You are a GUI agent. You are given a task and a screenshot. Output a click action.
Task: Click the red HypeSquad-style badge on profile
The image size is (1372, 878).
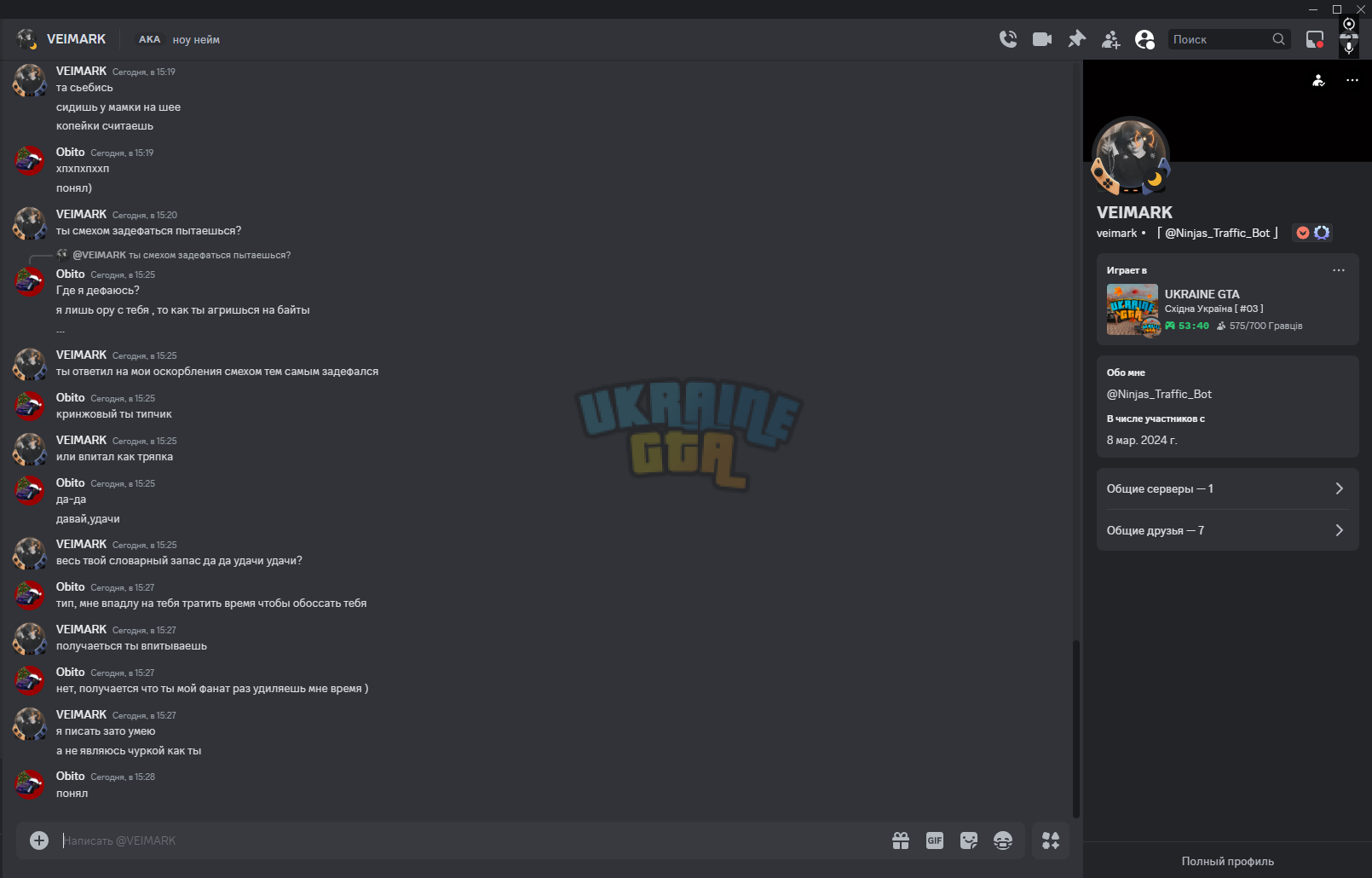click(1303, 233)
